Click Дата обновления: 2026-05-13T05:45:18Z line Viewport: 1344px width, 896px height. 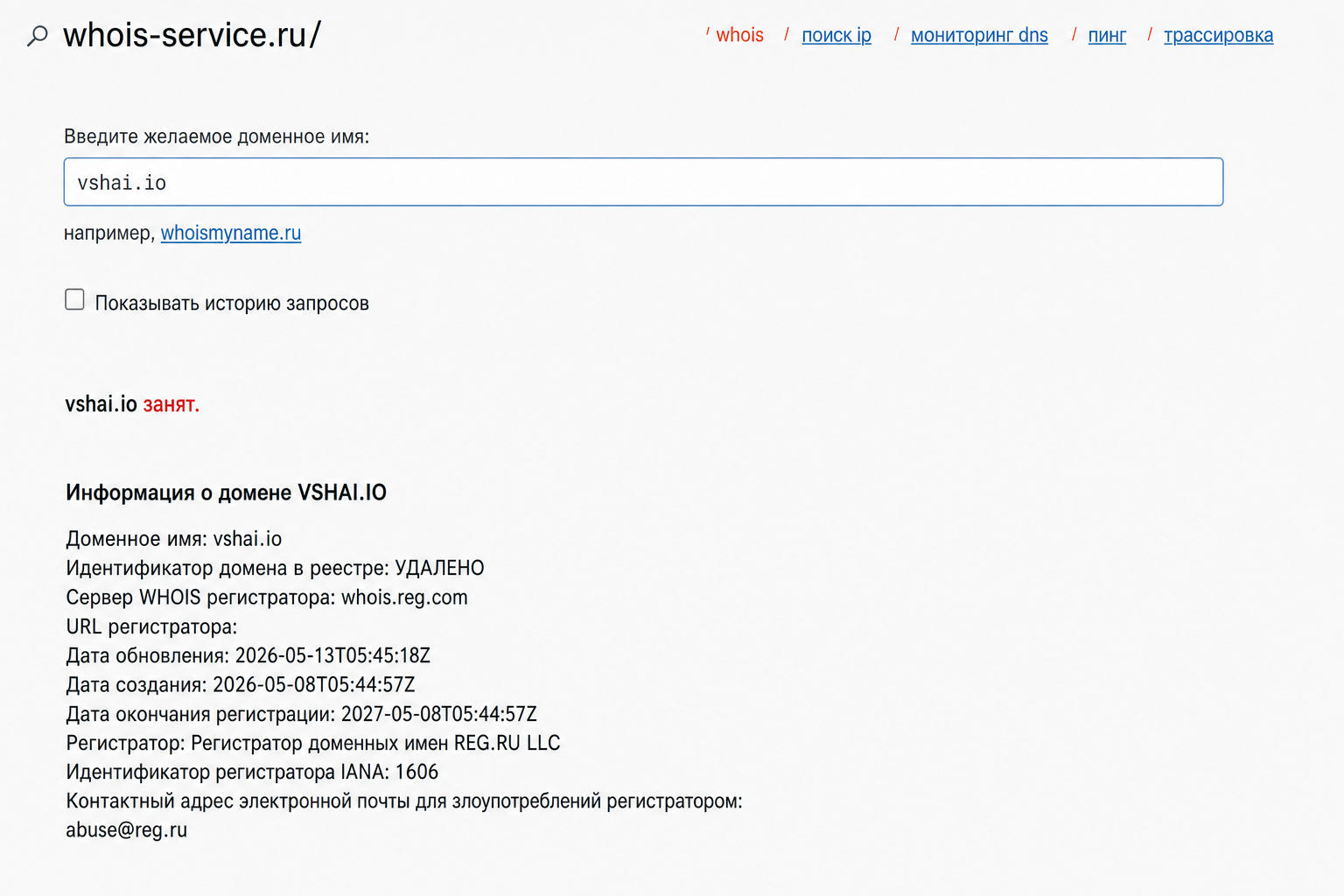[248, 655]
